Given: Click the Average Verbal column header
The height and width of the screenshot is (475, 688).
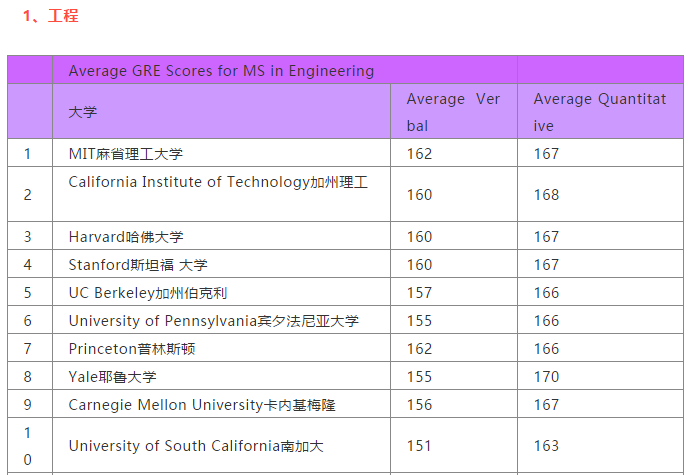Looking at the screenshot, I should pos(452,112).
